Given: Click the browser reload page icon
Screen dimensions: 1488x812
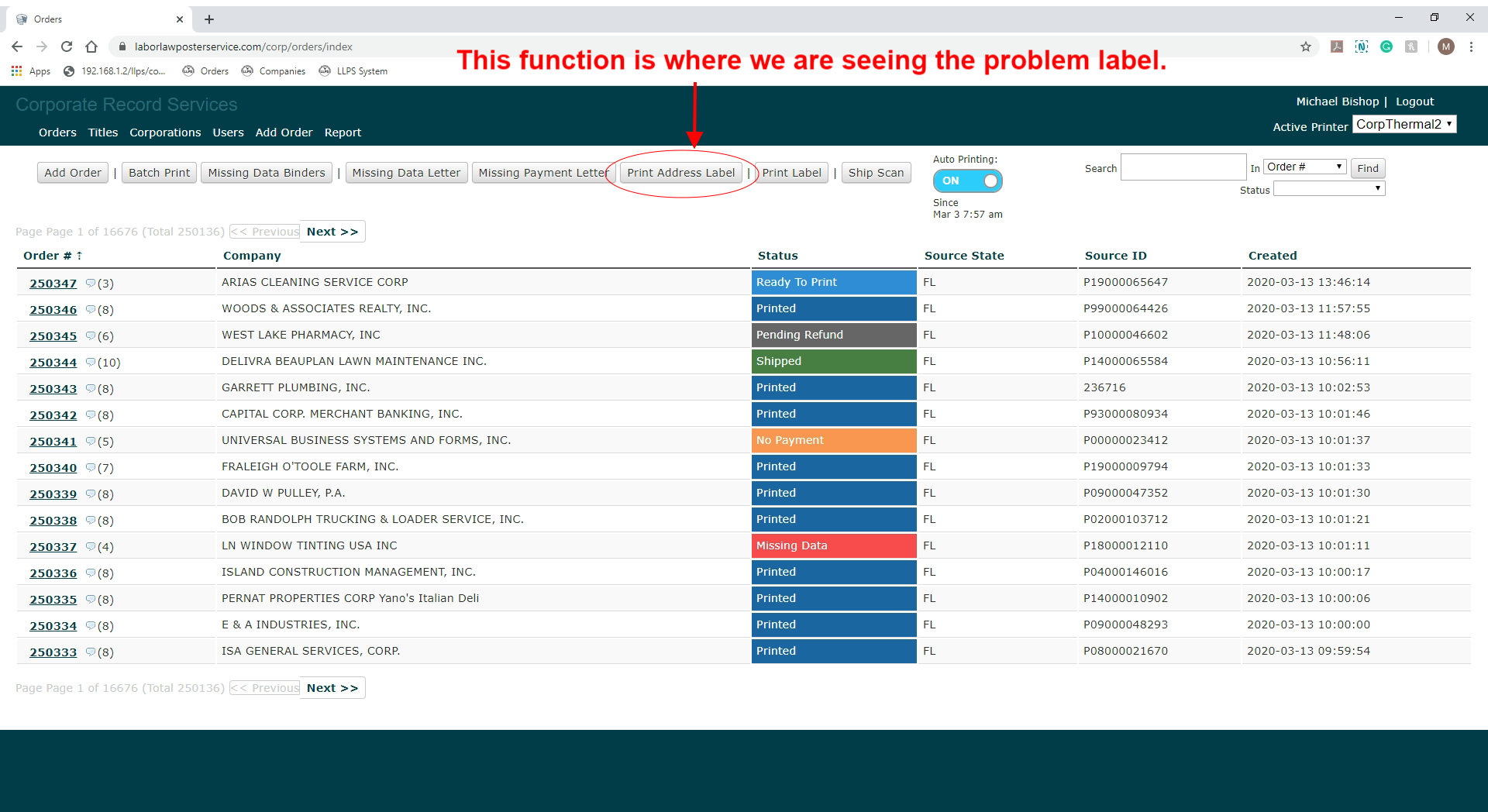Looking at the screenshot, I should pos(67,46).
